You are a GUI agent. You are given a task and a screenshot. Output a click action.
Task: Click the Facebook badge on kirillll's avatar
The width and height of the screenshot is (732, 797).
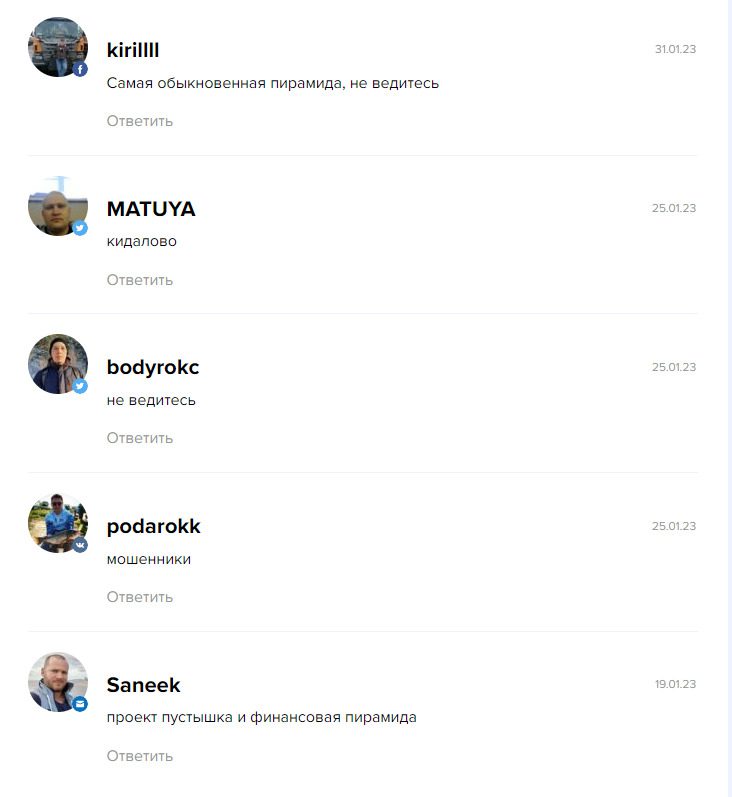80,69
